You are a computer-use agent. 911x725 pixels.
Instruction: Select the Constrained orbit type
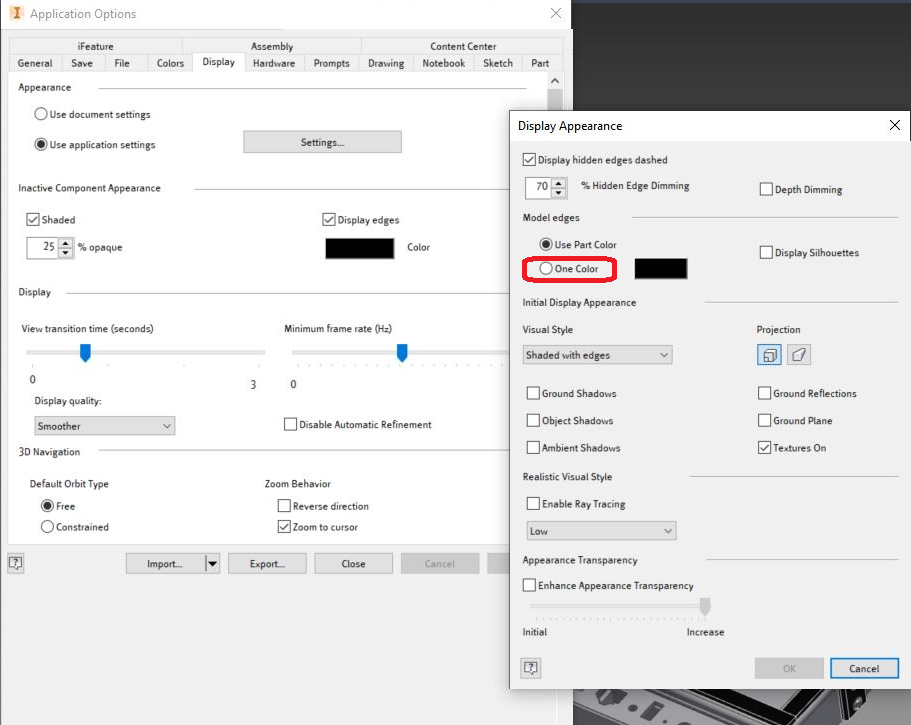coord(47,527)
